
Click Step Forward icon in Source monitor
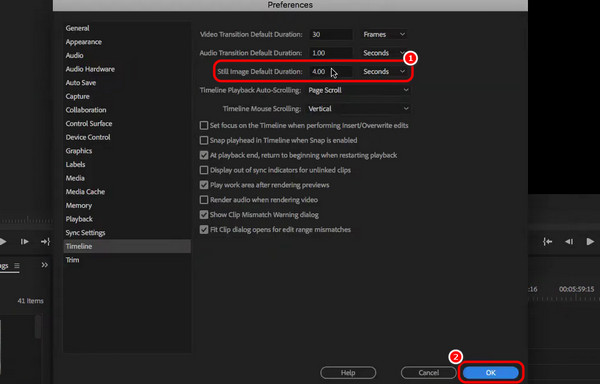(24, 242)
